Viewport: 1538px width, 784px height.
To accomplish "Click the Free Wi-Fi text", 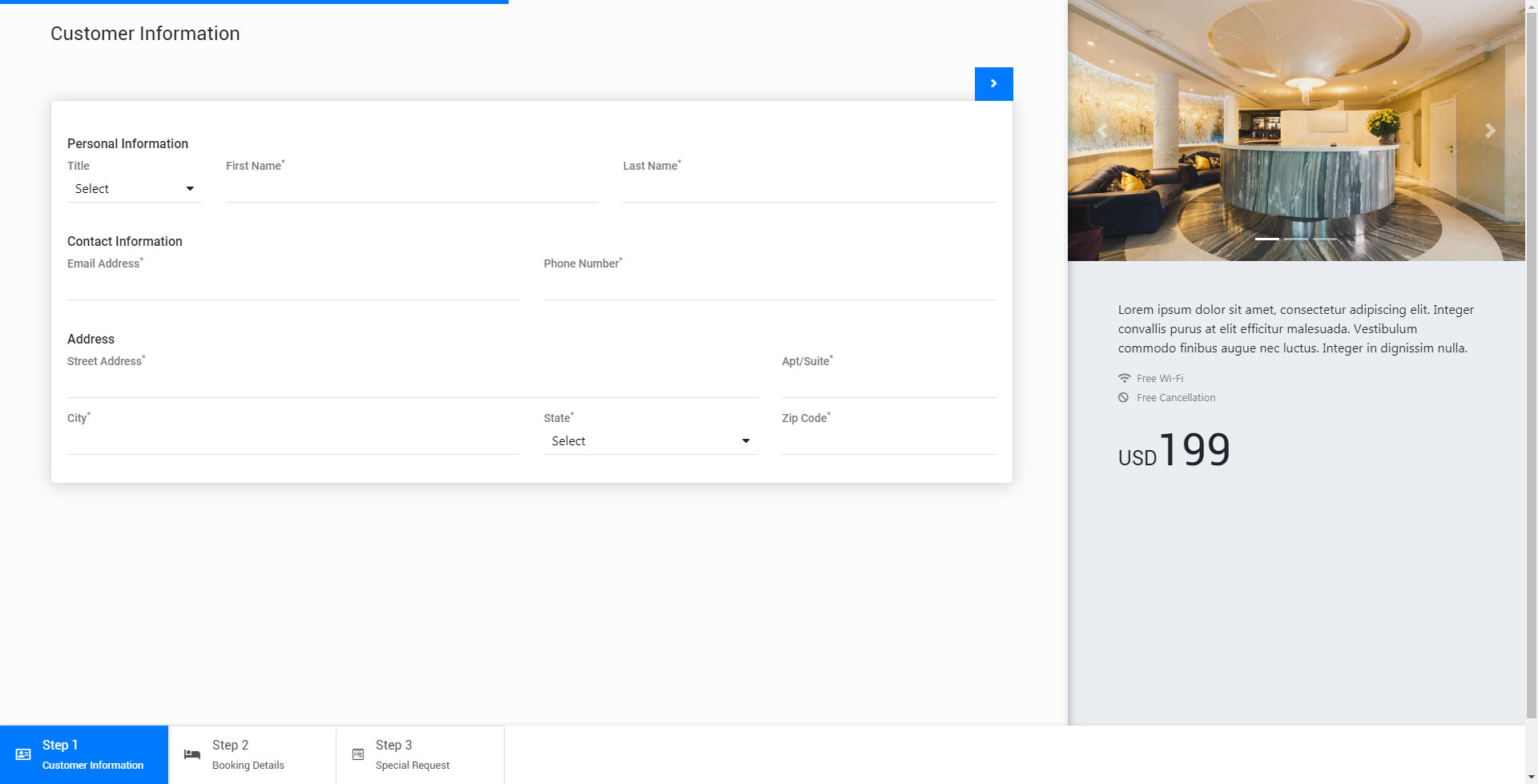I will [1160, 378].
